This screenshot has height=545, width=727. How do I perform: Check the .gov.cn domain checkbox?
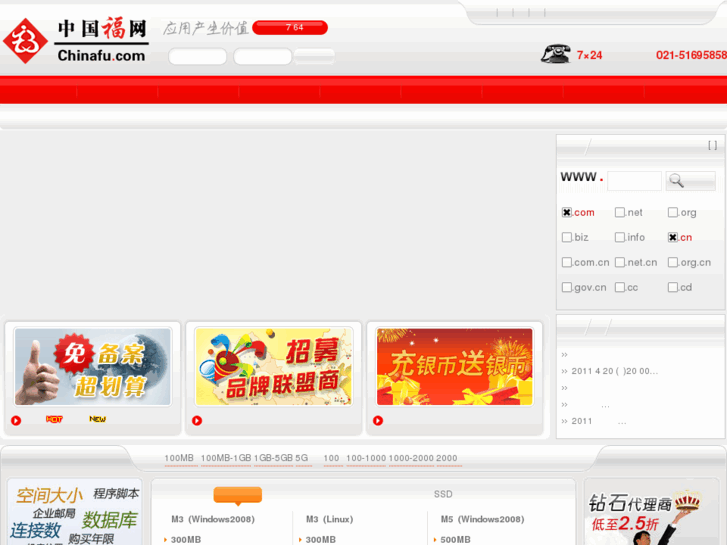[567, 288]
